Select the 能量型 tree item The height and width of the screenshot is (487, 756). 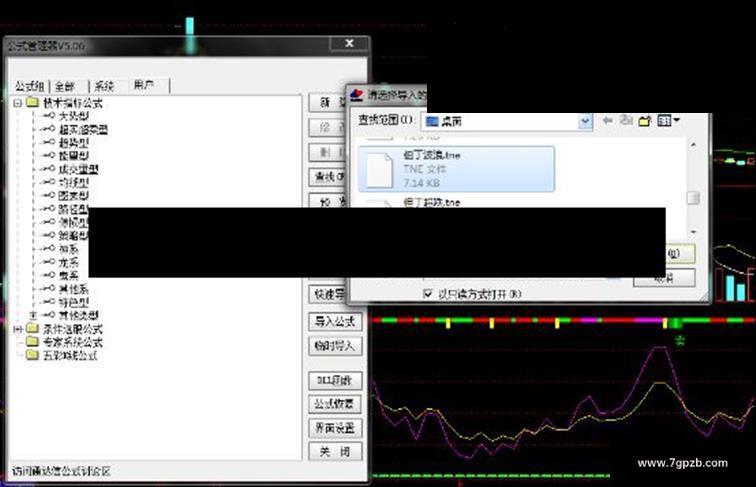(x=74, y=156)
